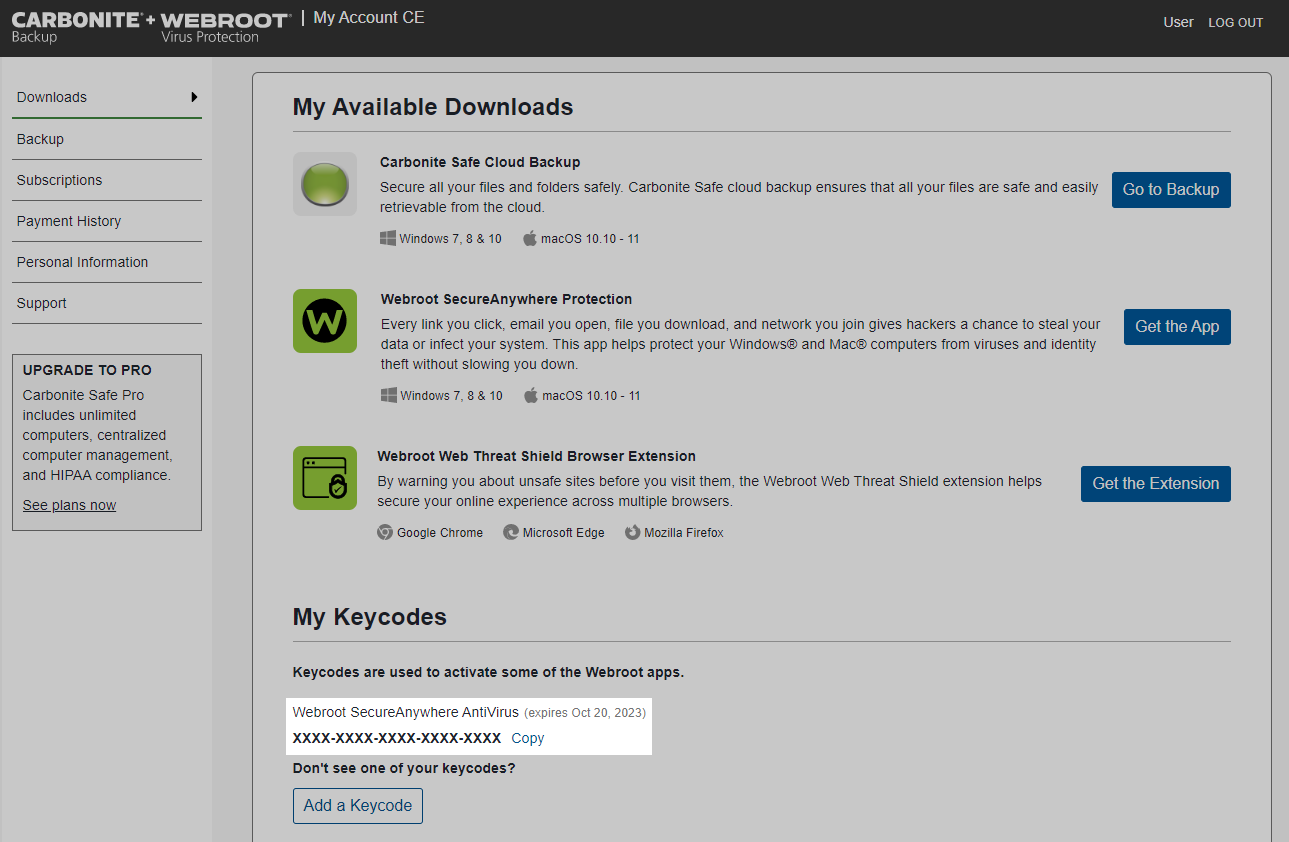Viewport: 1289px width, 842px height.
Task: Copy the SecureAnywhere AntiVirus keycode
Action: tap(527, 738)
